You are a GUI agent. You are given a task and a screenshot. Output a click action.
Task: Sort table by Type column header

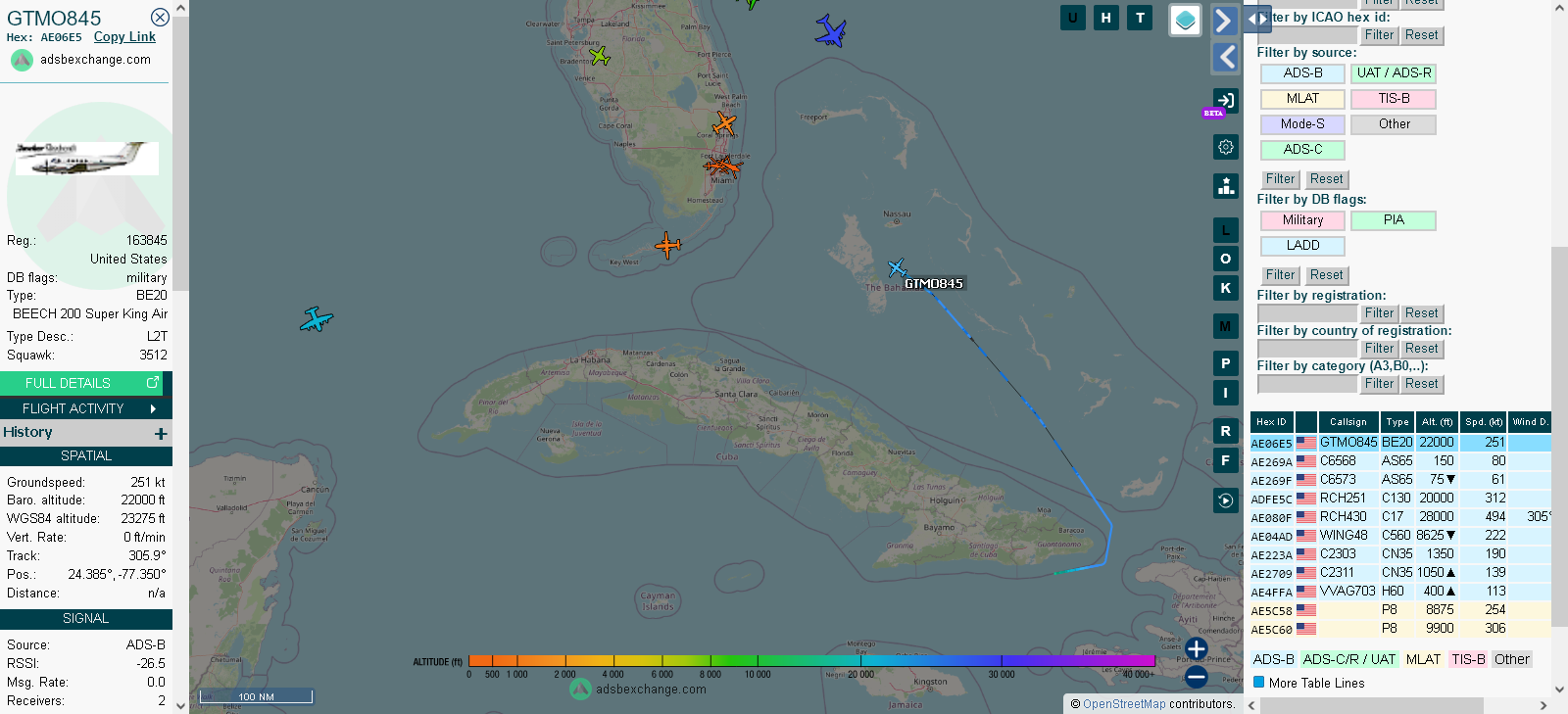(1396, 422)
